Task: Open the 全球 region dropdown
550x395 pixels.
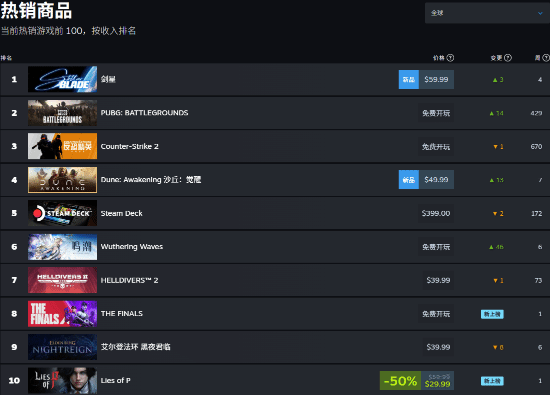Action: coord(487,13)
